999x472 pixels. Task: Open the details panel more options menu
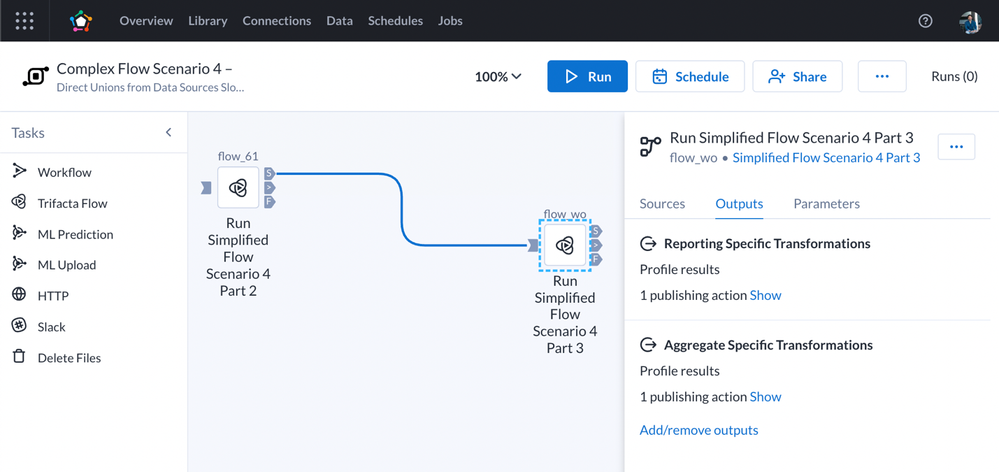[x=956, y=146]
